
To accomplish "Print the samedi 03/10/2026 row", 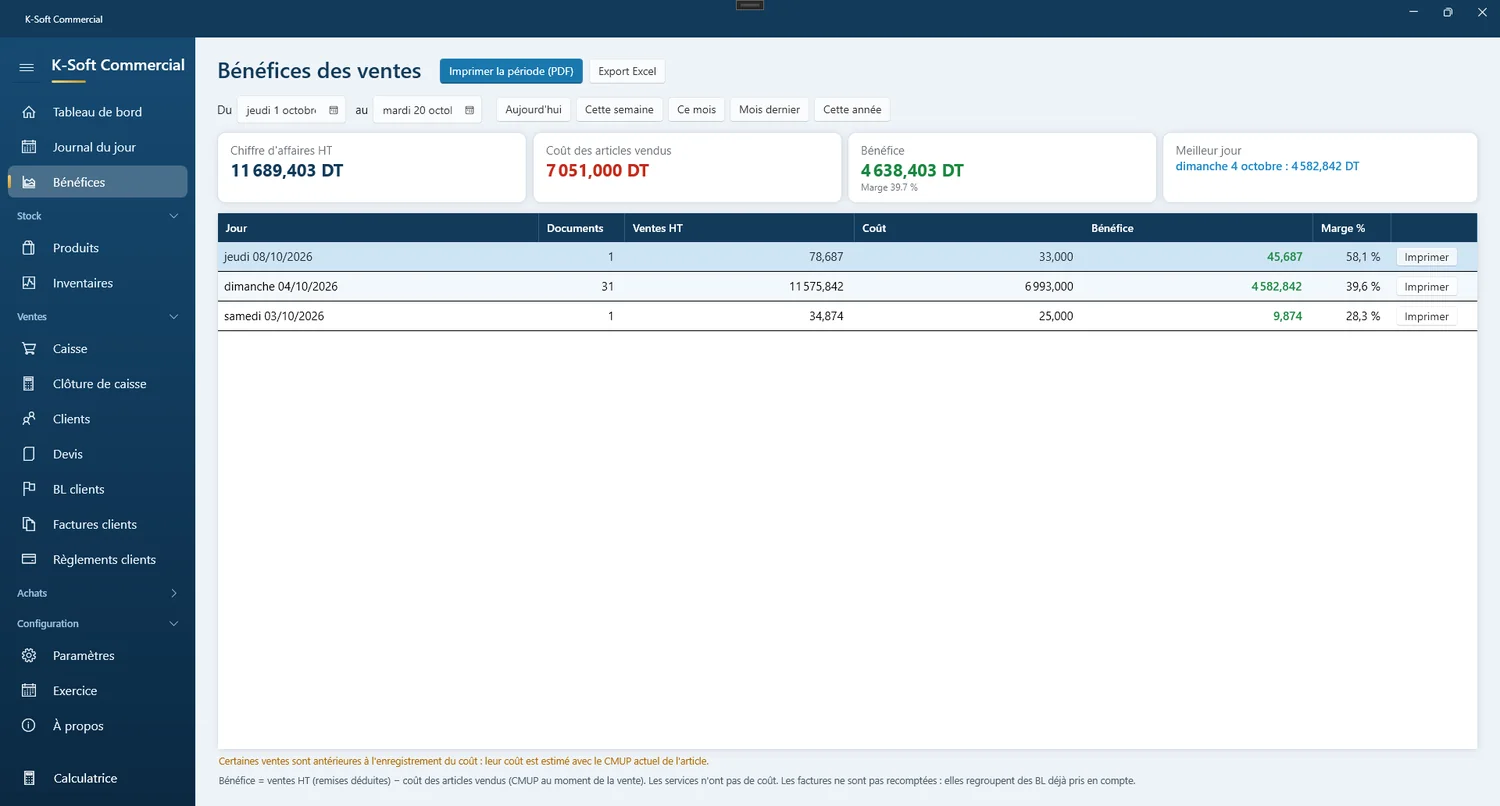I will tap(1426, 316).
